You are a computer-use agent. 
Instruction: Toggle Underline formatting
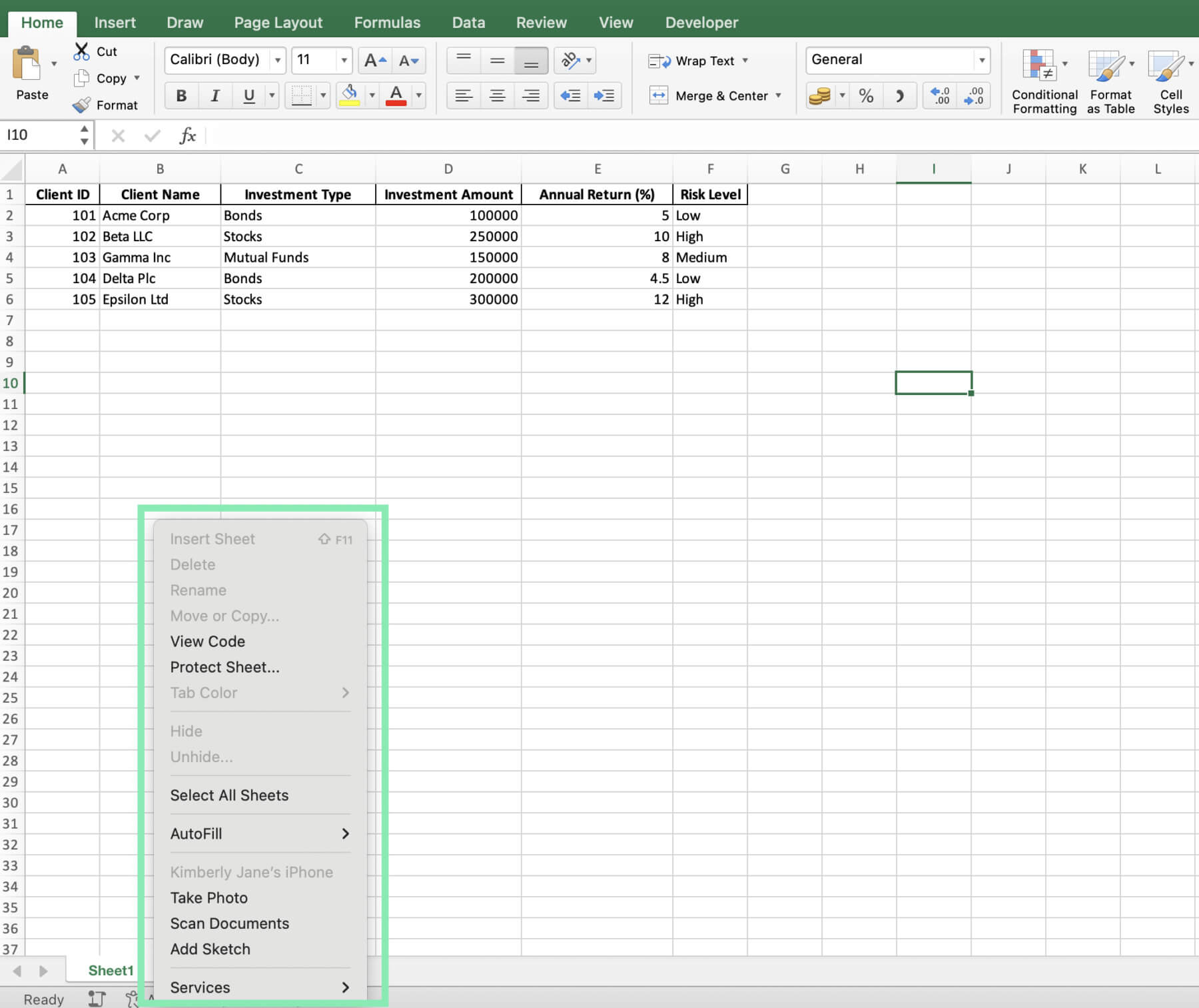click(248, 95)
